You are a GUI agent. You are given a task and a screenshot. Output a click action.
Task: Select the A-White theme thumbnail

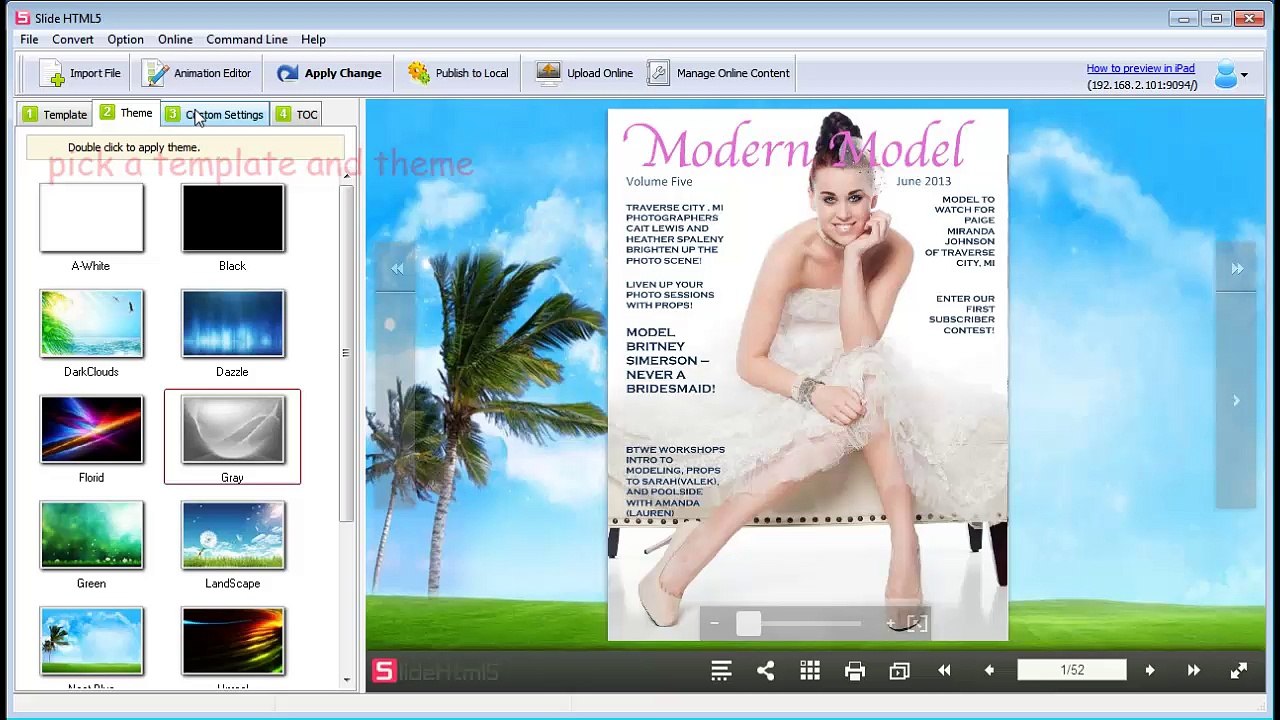(x=91, y=218)
